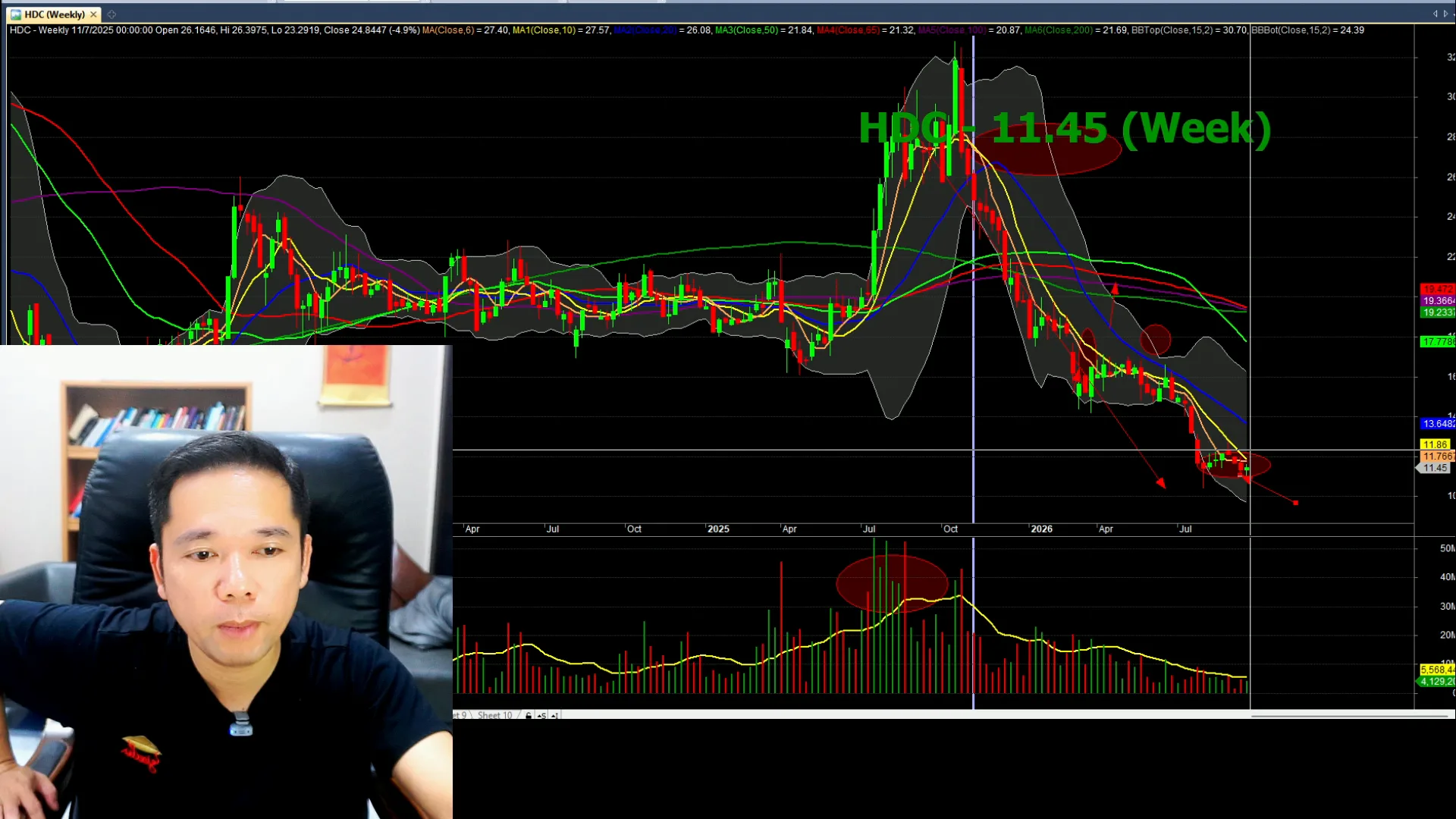This screenshot has width=1456, height=819.
Task: Close the HDC (Weekly) tab
Action: coord(93,14)
